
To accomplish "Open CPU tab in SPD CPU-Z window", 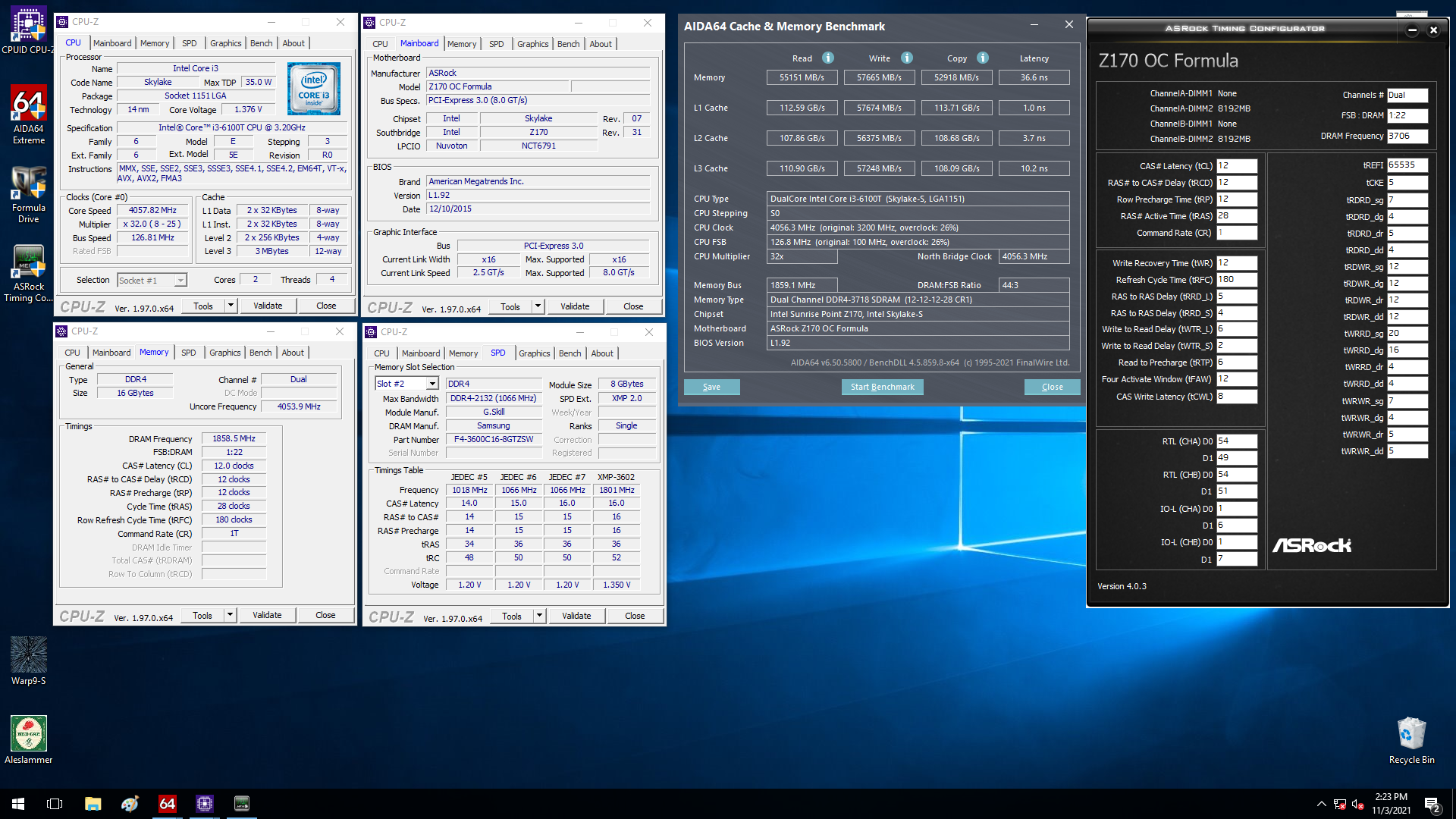I will coord(381,353).
